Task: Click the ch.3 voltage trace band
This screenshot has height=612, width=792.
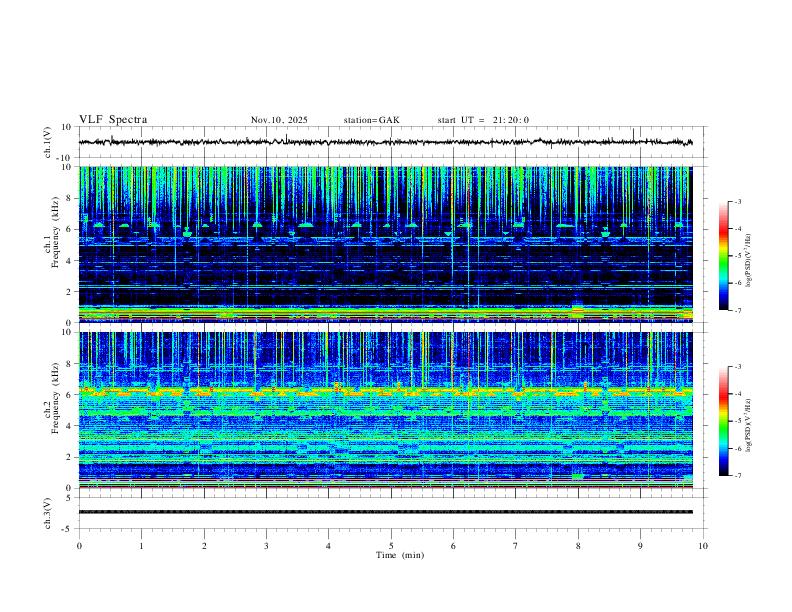Action: 385,512
